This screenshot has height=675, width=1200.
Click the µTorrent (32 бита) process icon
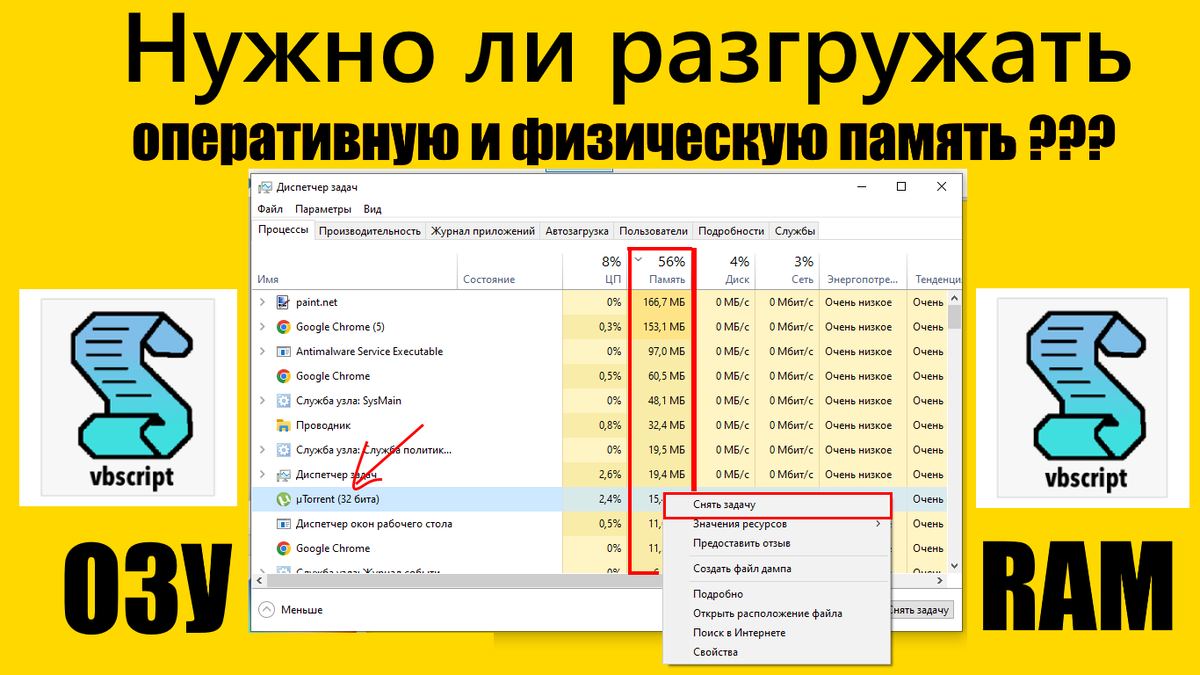click(283, 499)
